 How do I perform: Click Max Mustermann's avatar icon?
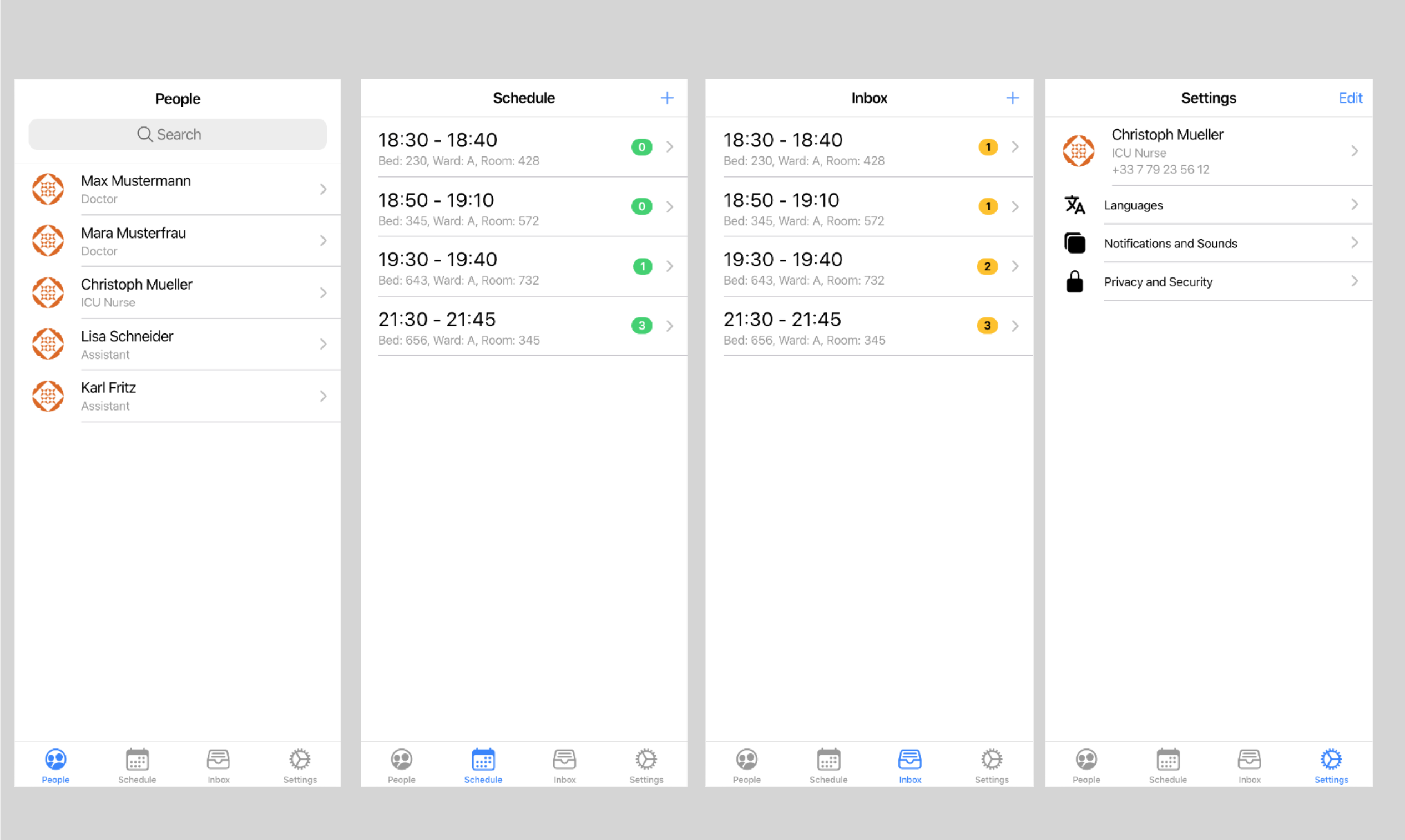pyautogui.click(x=48, y=189)
